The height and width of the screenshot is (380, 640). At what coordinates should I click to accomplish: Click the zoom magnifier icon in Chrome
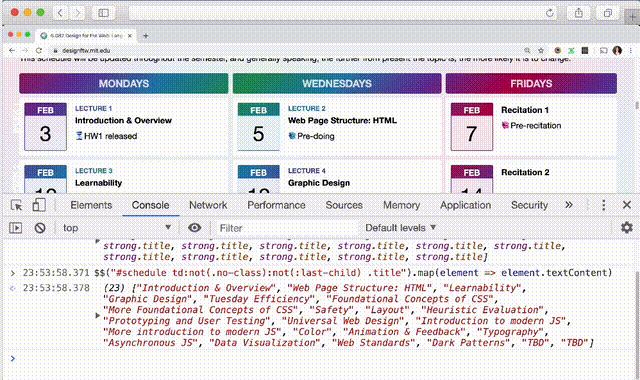527,50
